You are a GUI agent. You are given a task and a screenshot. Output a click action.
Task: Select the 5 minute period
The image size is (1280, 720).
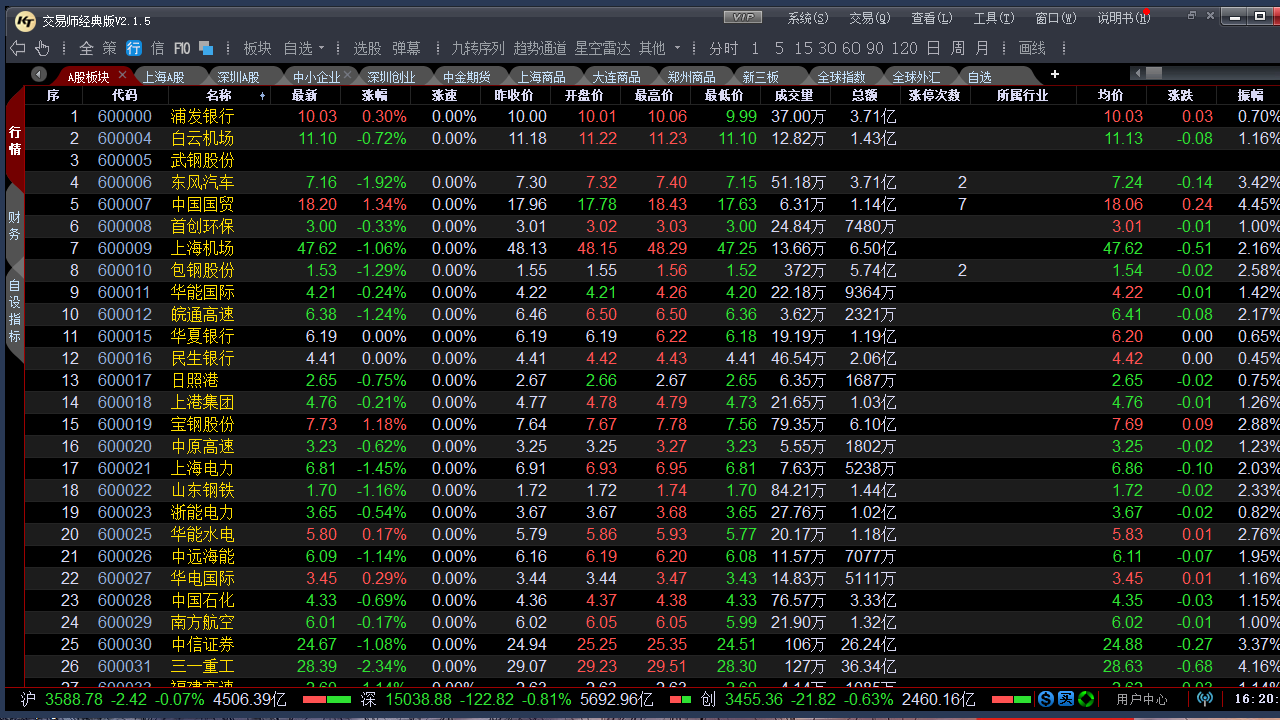coord(779,48)
